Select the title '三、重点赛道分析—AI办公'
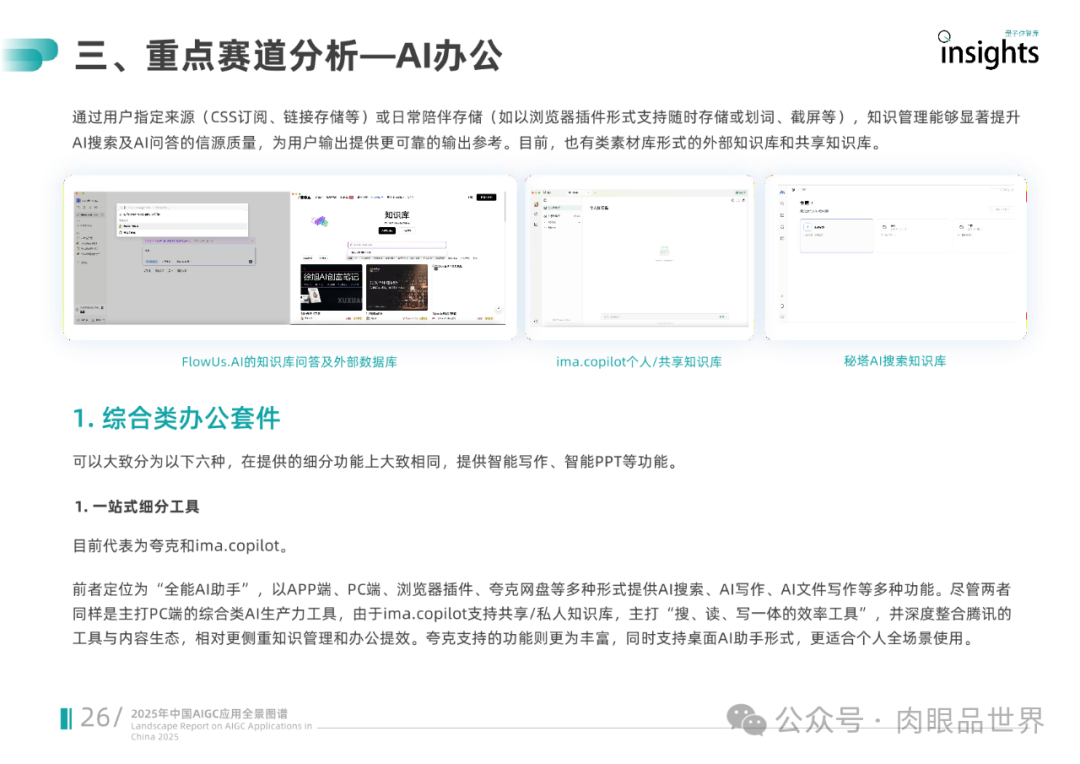 pos(289,56)
